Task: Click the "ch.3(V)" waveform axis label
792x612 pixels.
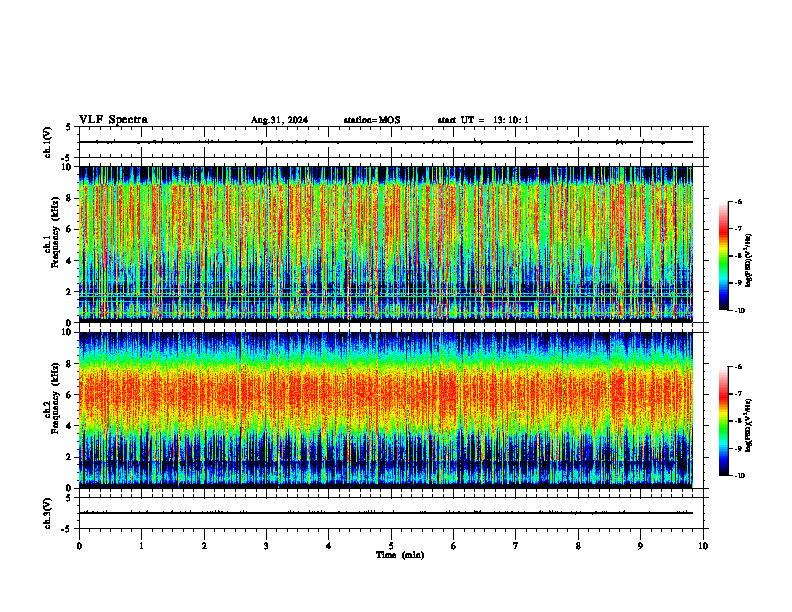Action: tap(47, 513)
